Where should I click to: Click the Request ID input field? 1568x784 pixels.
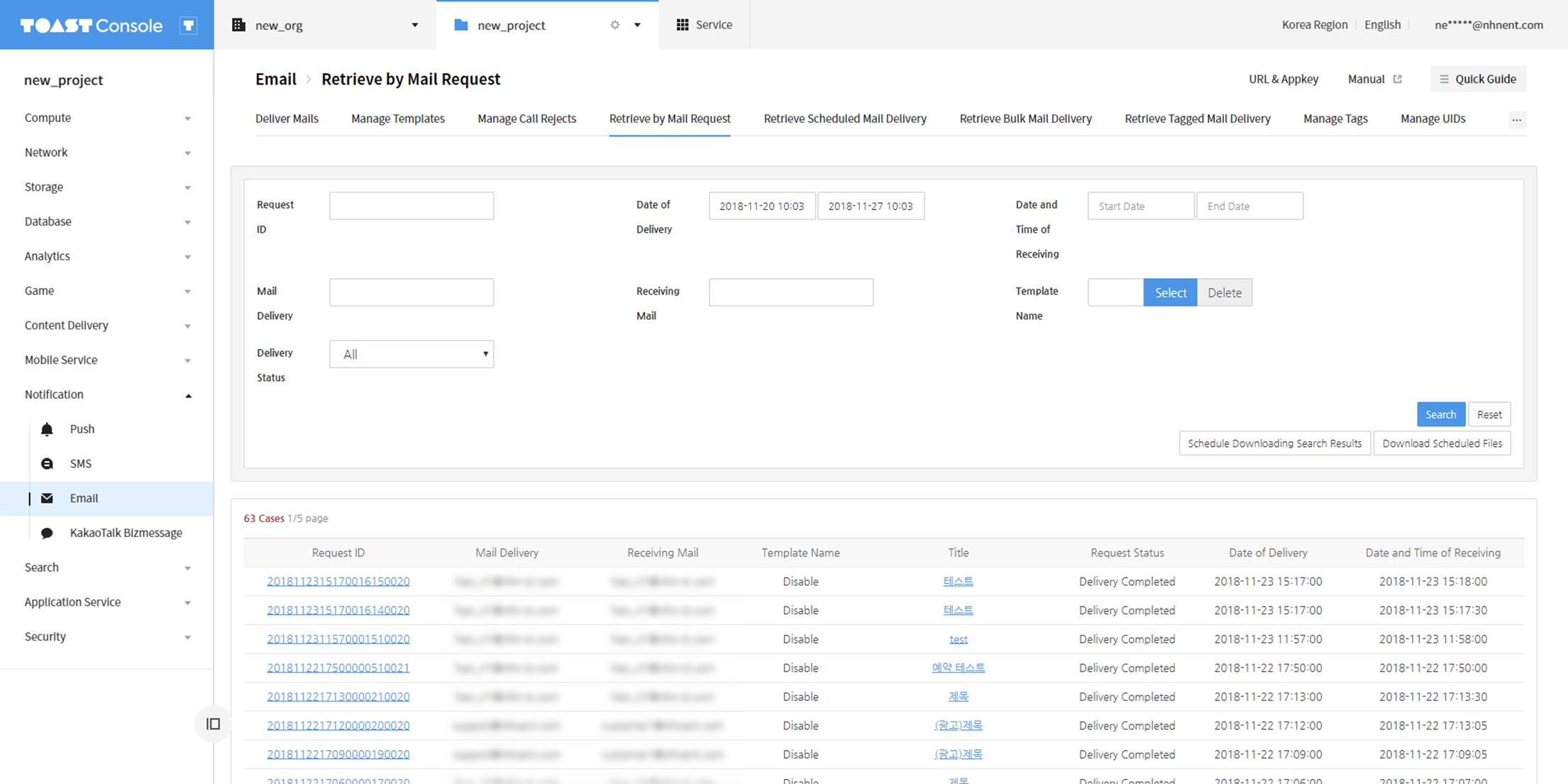tap(412, 206)
